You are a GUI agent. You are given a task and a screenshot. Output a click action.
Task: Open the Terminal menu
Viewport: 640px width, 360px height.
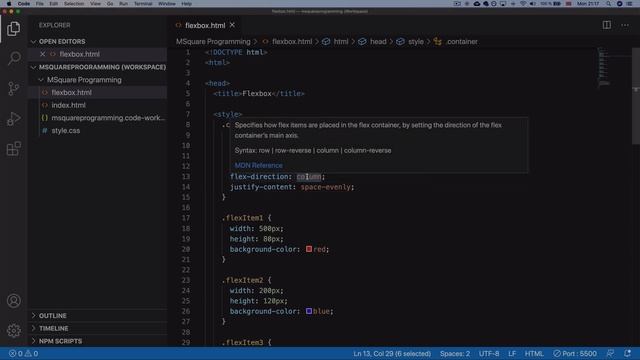[x=143, y=4]
